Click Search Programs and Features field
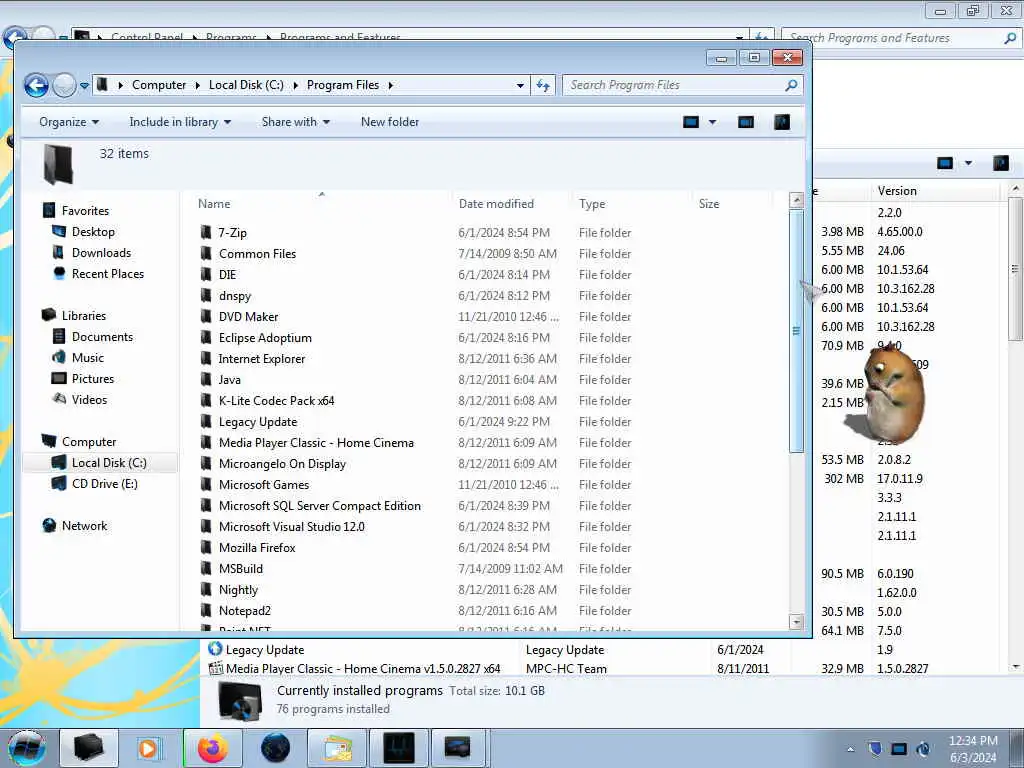This screenshot has height=768, width=1024. (901, 38)
